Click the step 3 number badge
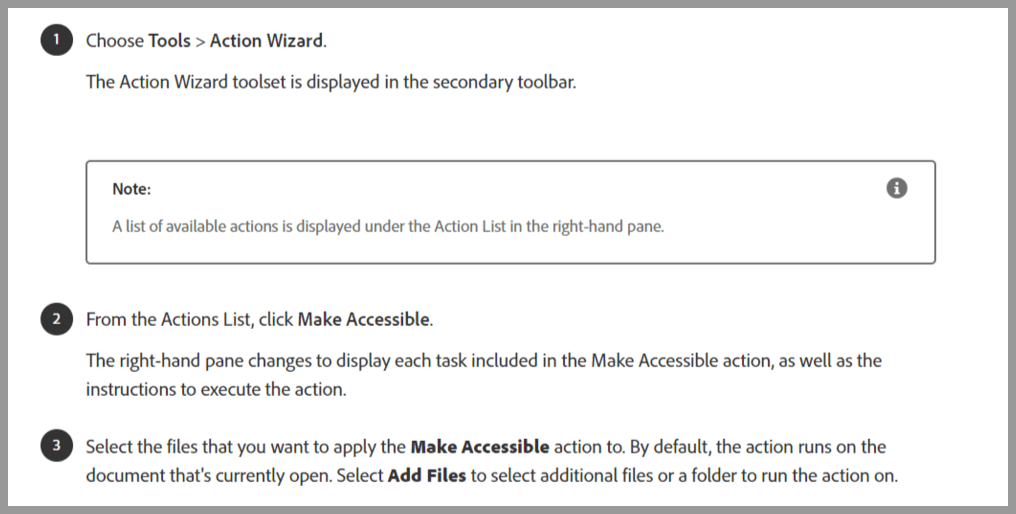The image size is (1016, 514). [56, 446]
